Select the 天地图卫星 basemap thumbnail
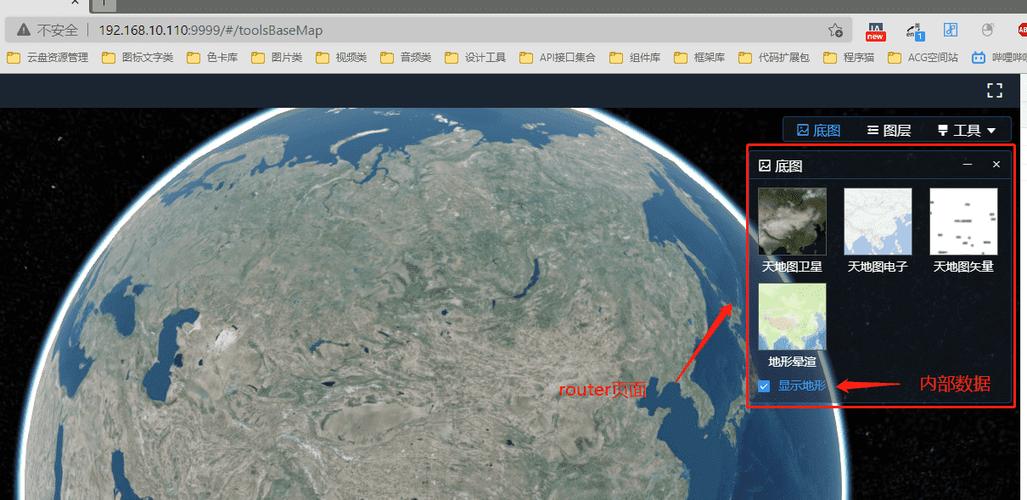This screenshot has height=500, width=1027. coord(792,221)
